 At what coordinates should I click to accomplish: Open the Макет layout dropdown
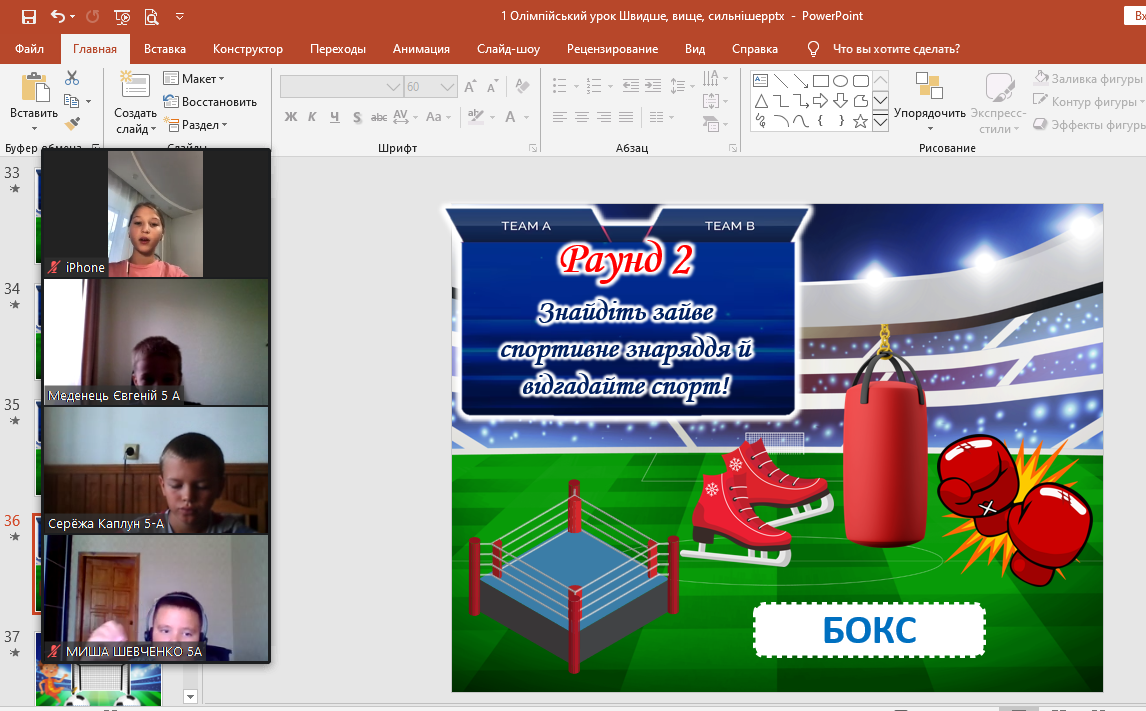point(194,79)
